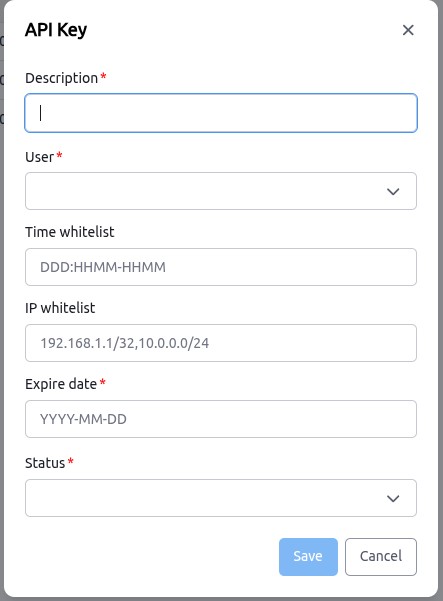
Task: Click the IP whitelist label
Action: [x=60, y=308]
